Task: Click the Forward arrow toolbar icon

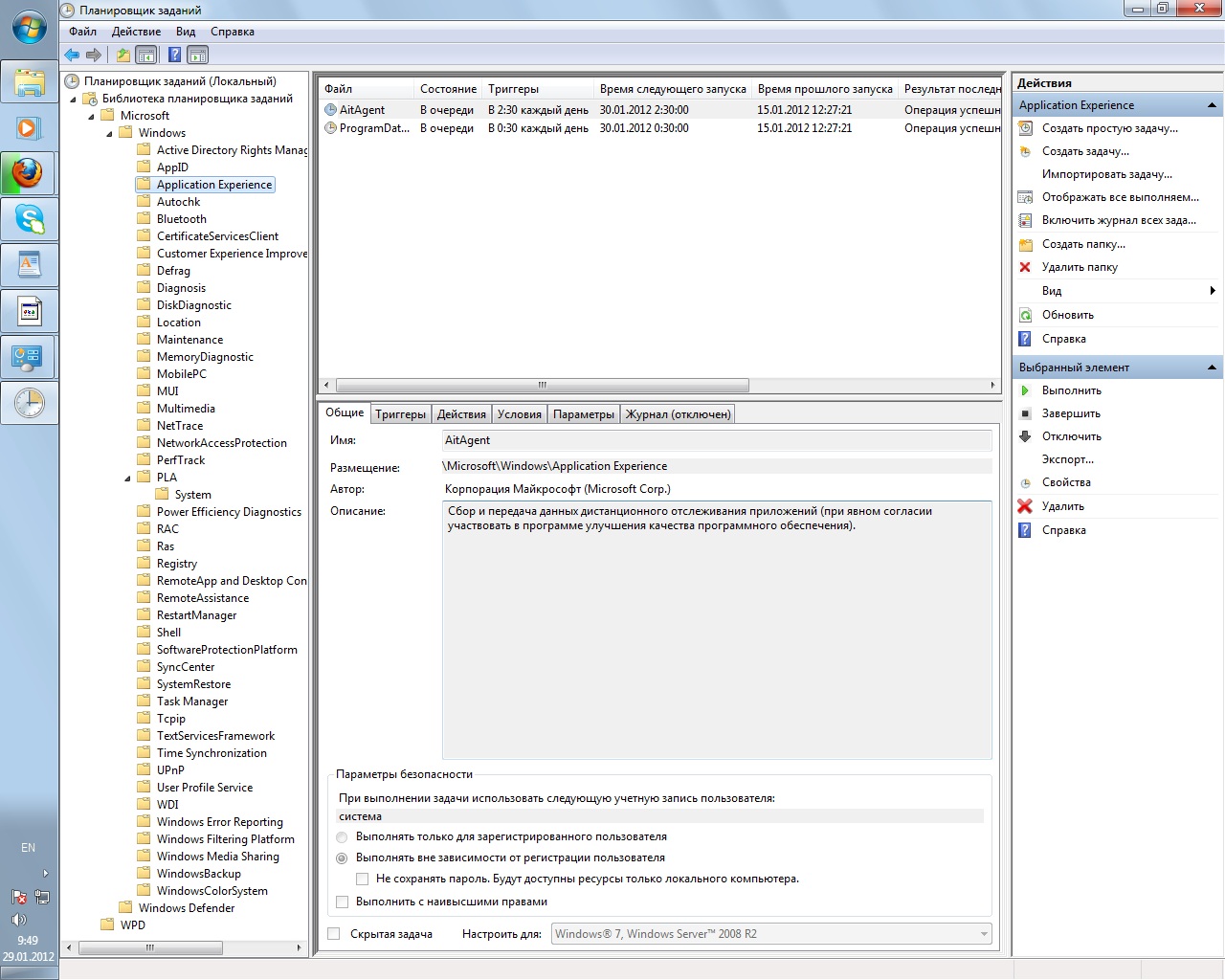Action: point(94,56)
